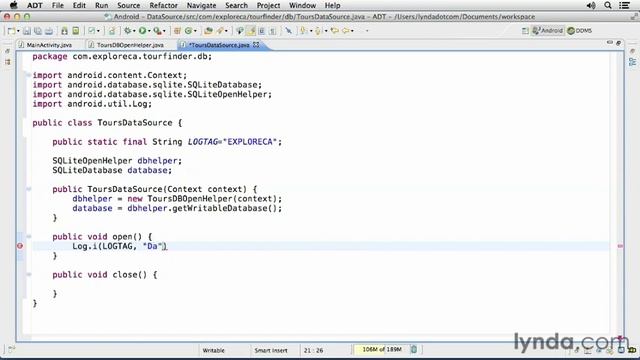Switch to the DDMS perspective
The image size is (640, 360).
[580, 31]
